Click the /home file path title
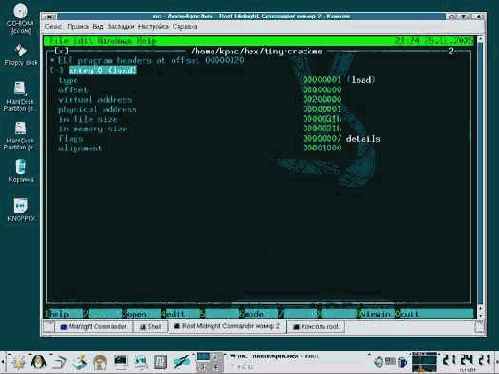 click(257, 51)
